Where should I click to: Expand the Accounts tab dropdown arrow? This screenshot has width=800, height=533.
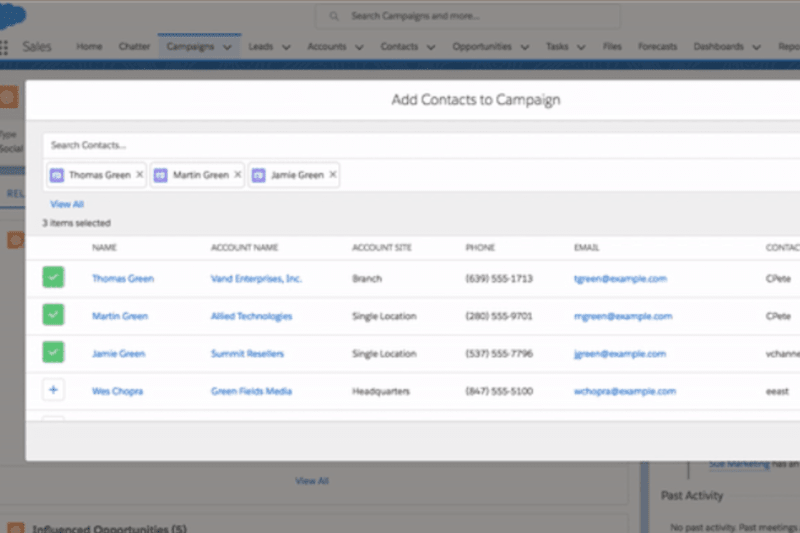coord(359,47)
